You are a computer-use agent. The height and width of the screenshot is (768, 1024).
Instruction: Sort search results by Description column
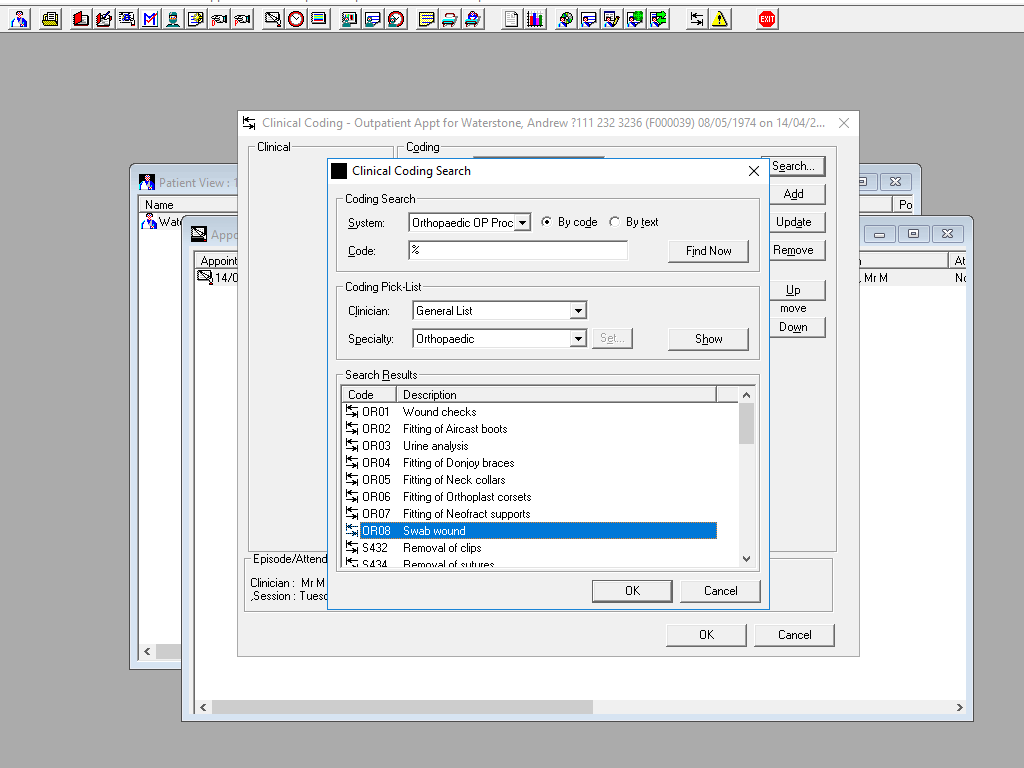[x=556, y=394]
